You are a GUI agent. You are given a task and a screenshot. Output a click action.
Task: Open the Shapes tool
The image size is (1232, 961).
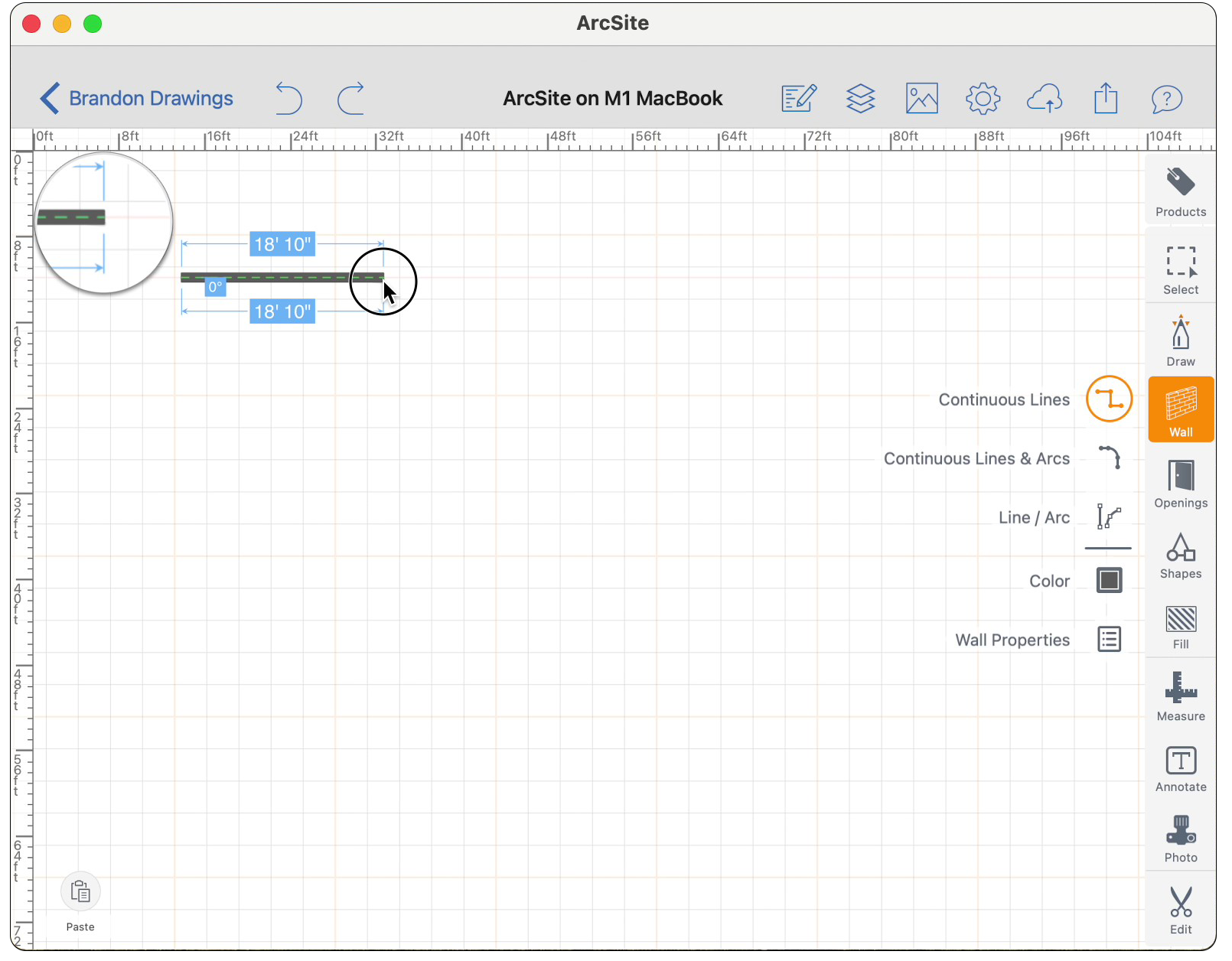[1181, 555]
